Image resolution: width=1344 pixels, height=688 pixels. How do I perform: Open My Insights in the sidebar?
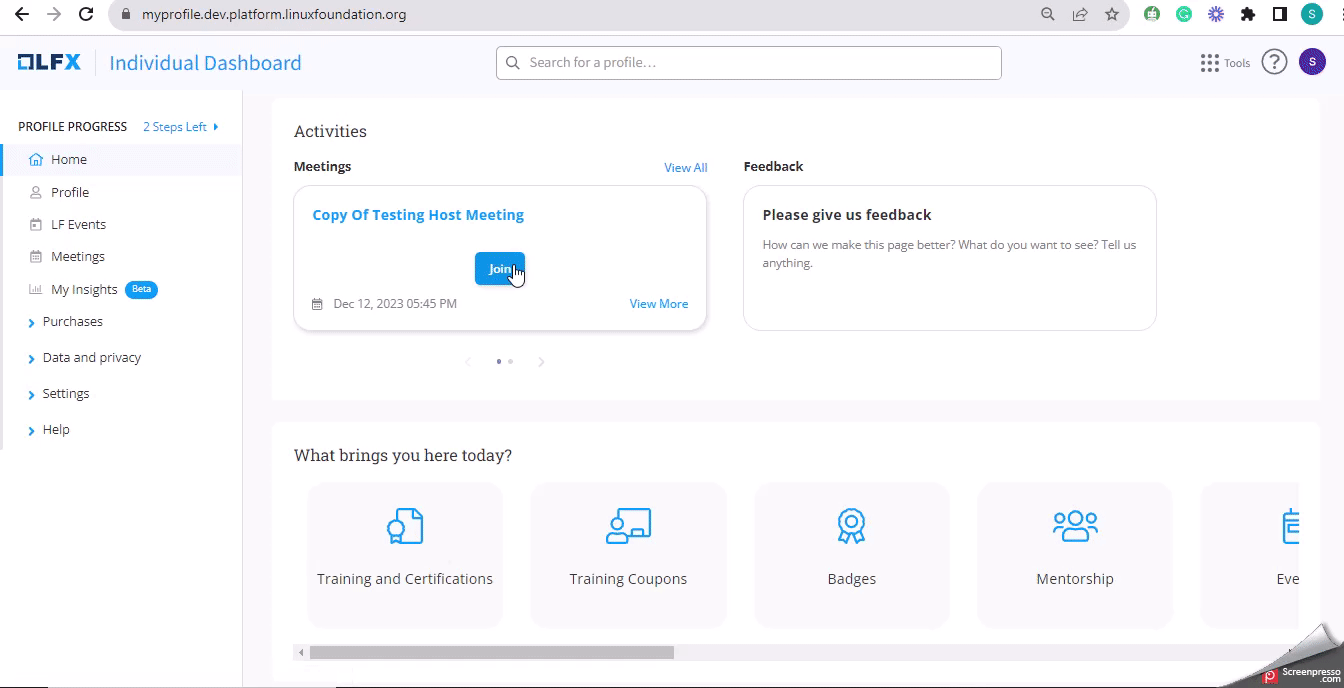pyautogui.click(x=84, y=290)
